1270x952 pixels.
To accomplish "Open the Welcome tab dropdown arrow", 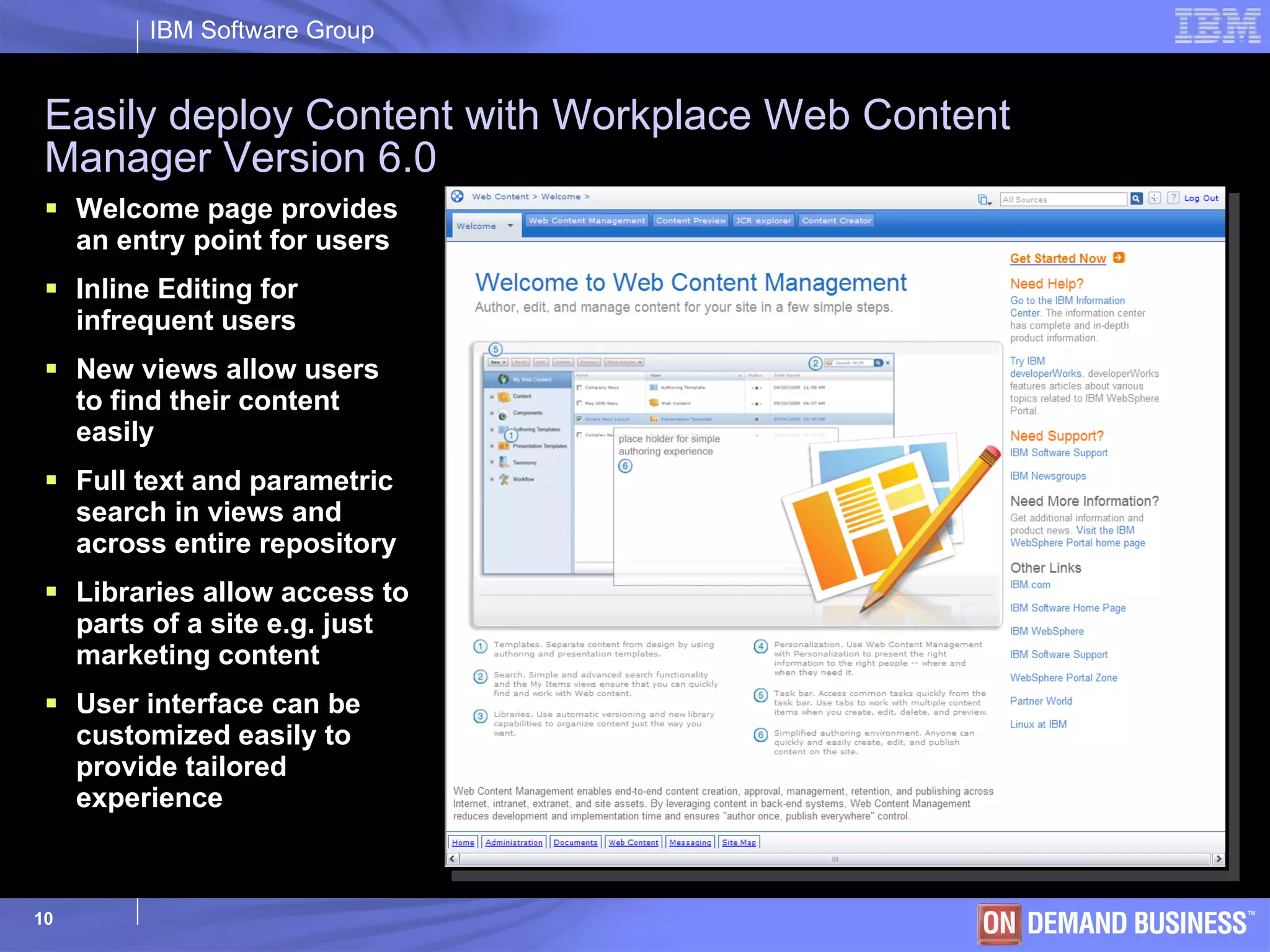I will coord(510,226).
